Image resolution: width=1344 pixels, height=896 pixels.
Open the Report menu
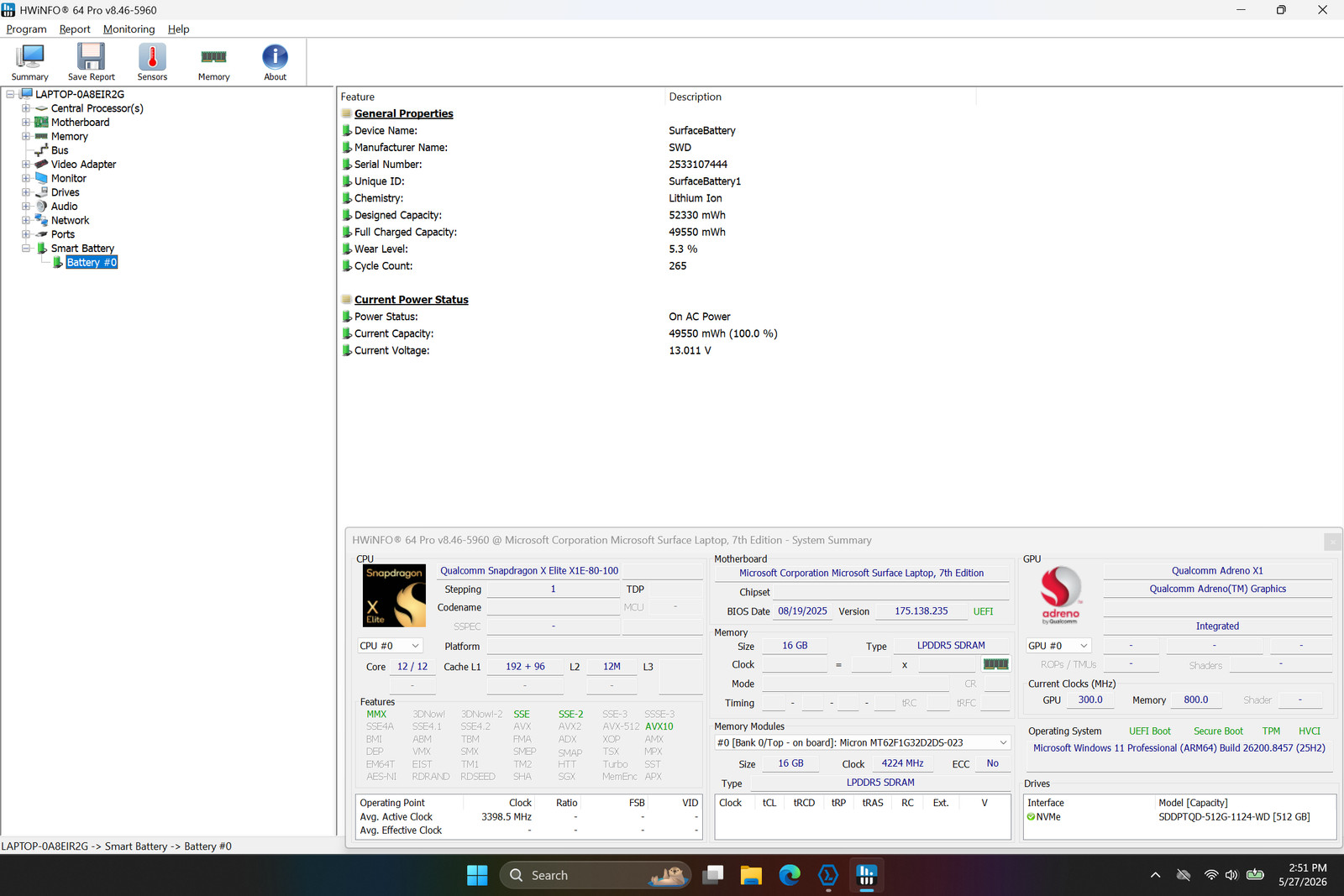click(75, 29)
